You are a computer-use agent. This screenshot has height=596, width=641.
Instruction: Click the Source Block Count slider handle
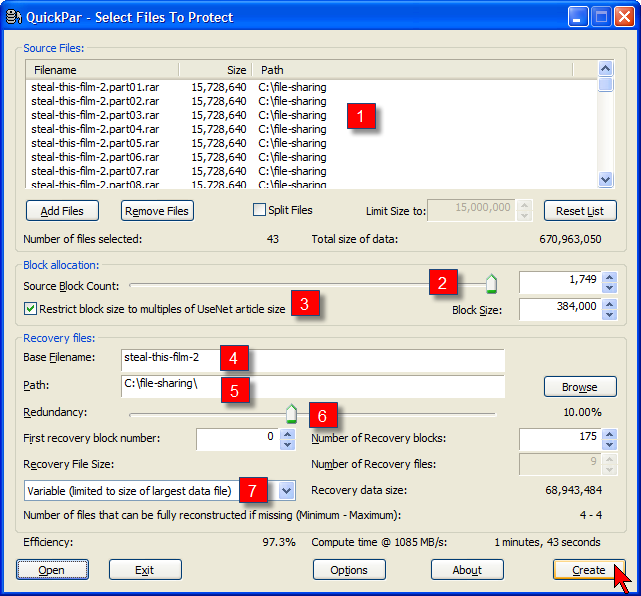491,284
